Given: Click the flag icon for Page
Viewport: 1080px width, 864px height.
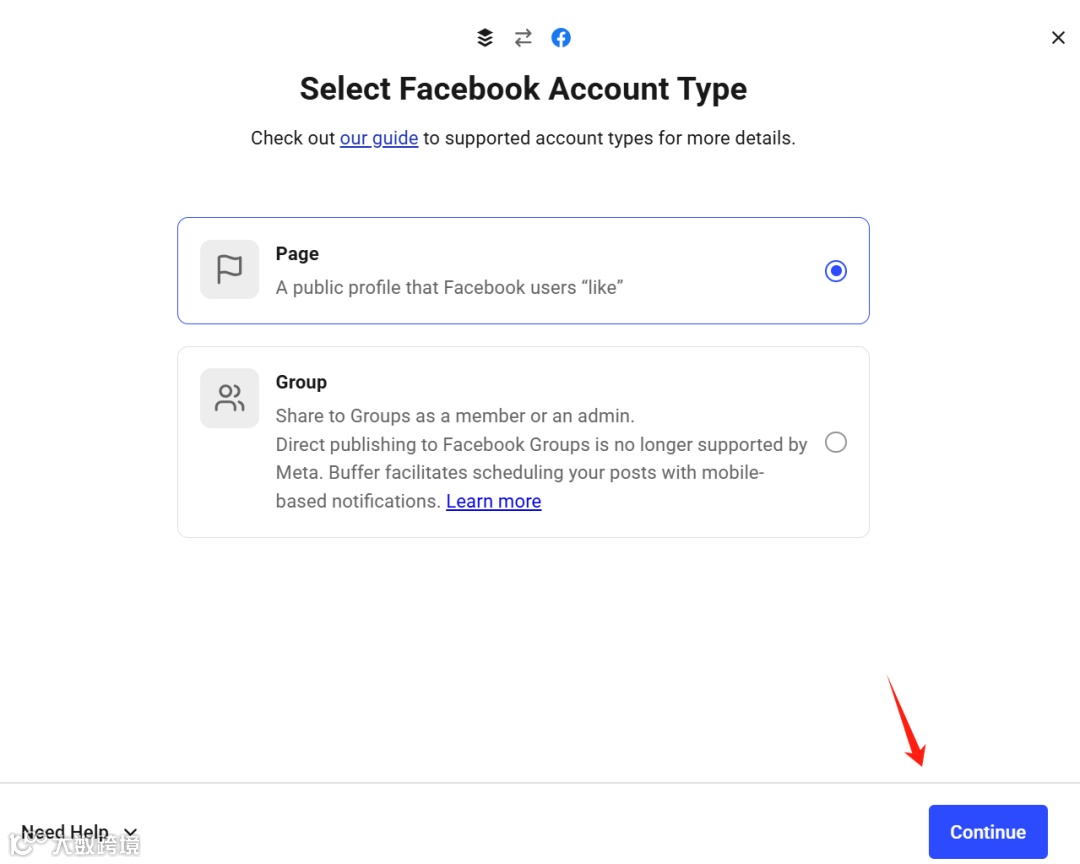Looking at the screenshot, I should click(x=229, y=269).
